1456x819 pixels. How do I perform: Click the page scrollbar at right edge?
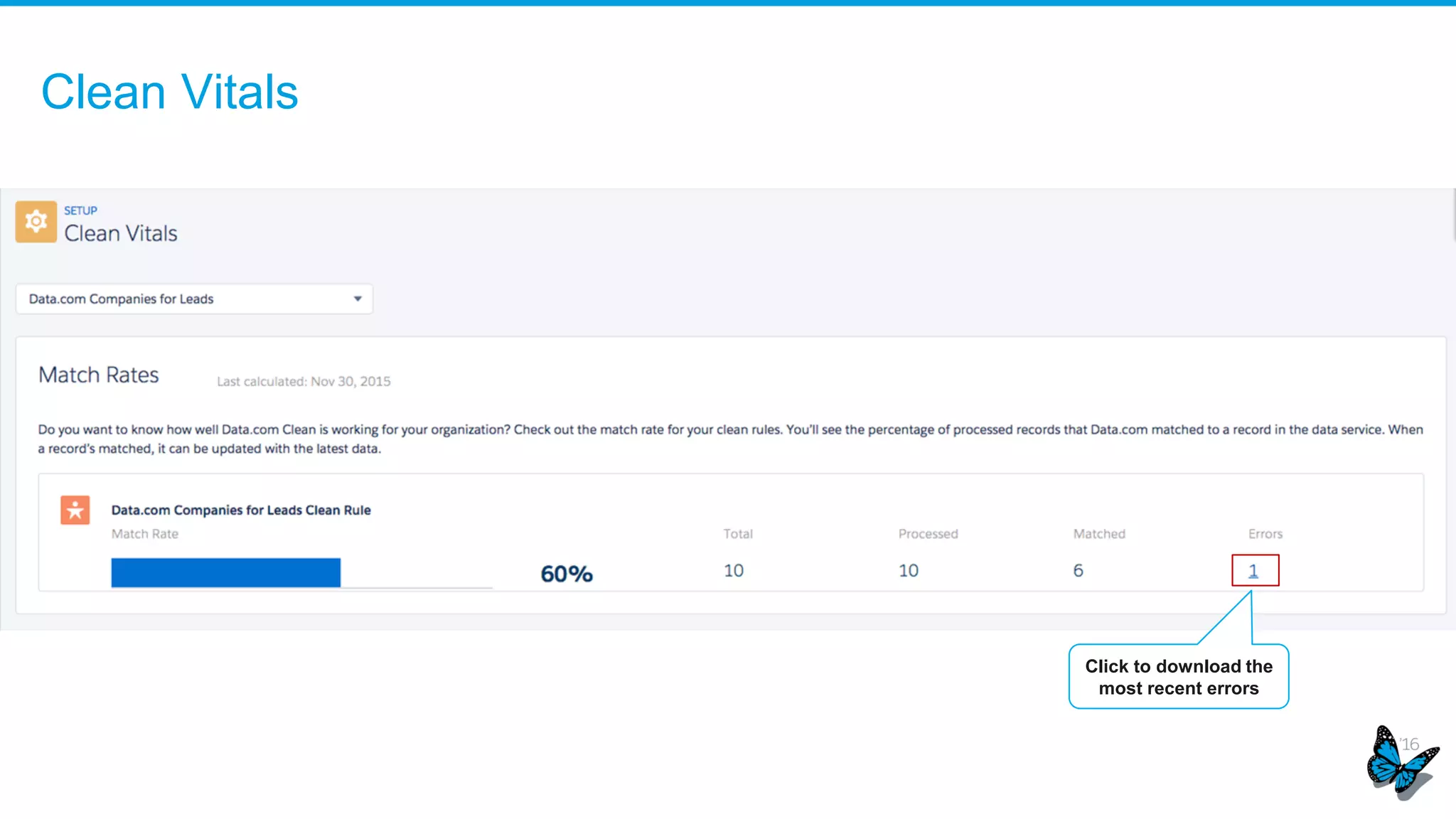pos(1454,215)
